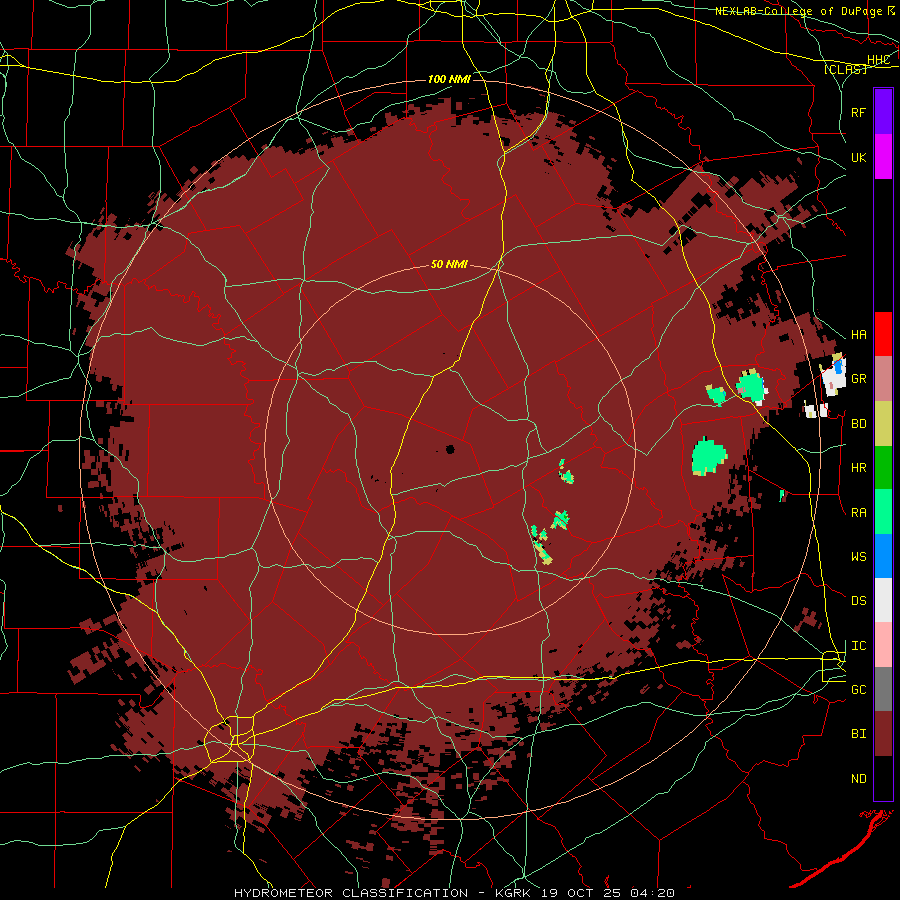Select the BD yellow legend block

[x=883, y=423]
